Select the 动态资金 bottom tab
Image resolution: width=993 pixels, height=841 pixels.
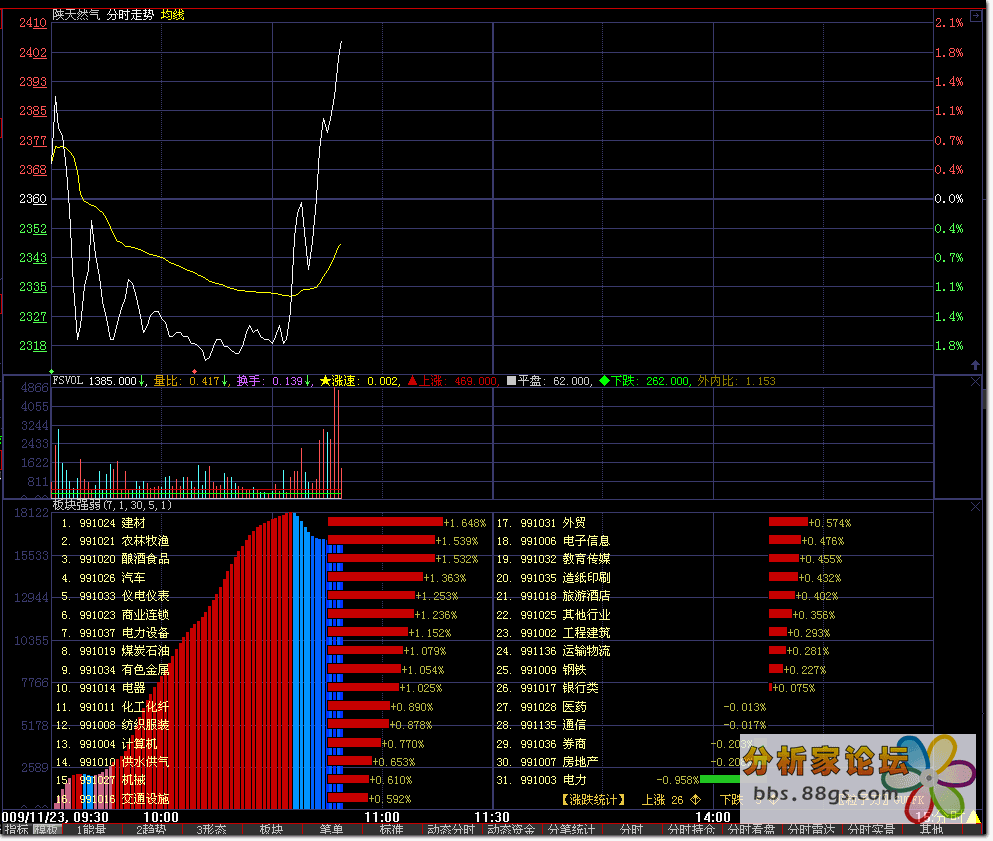[511, 830]
